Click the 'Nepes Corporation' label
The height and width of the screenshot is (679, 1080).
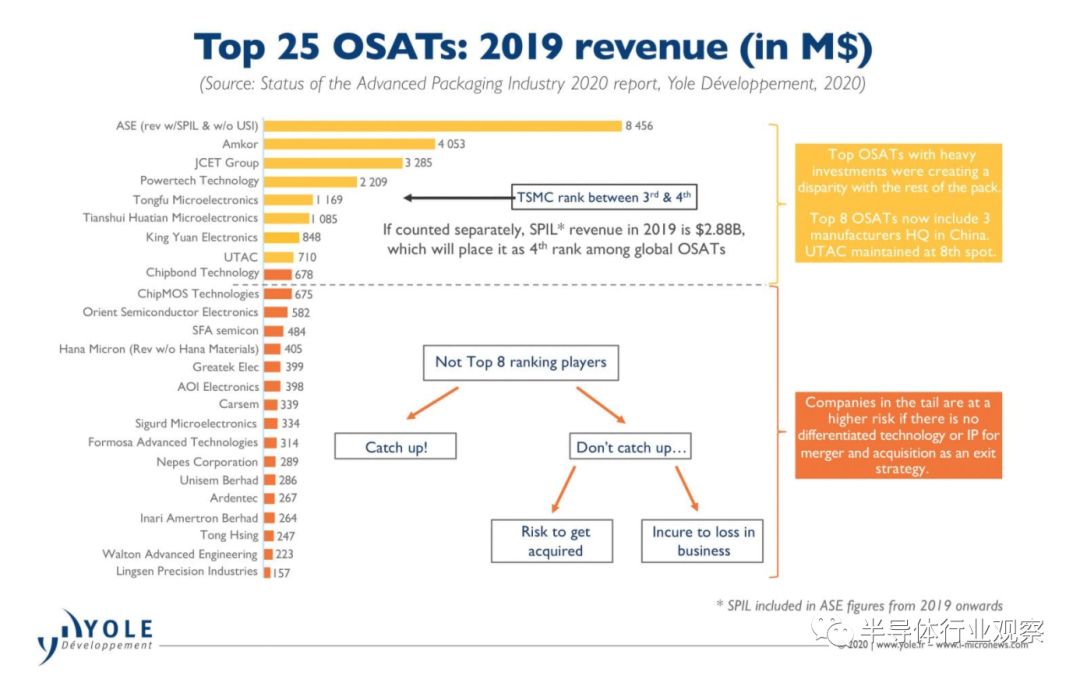tap(207, 461)
